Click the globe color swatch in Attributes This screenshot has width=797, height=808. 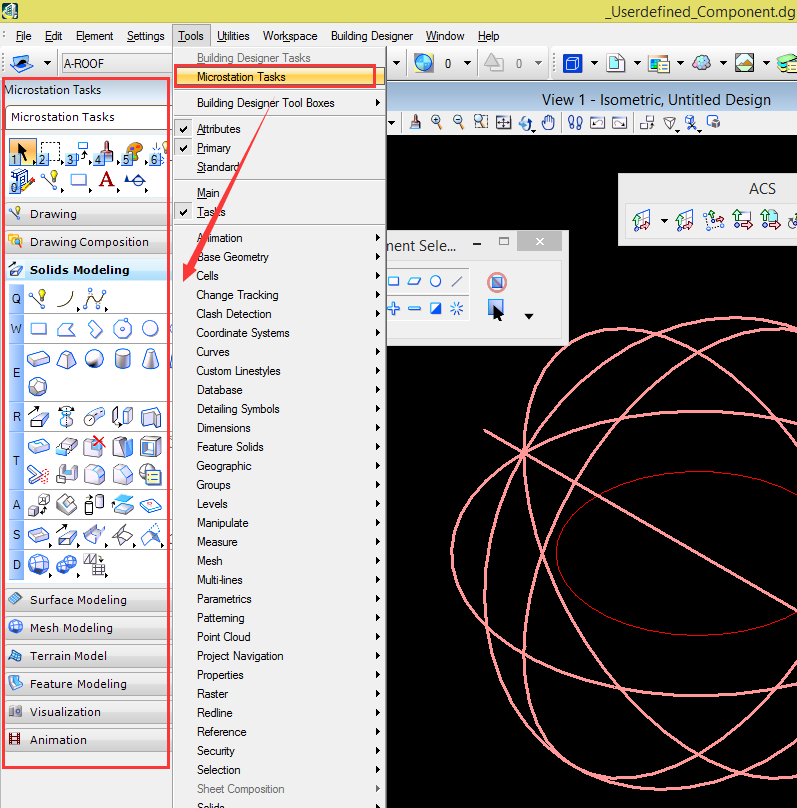click(x=423, y=63)
